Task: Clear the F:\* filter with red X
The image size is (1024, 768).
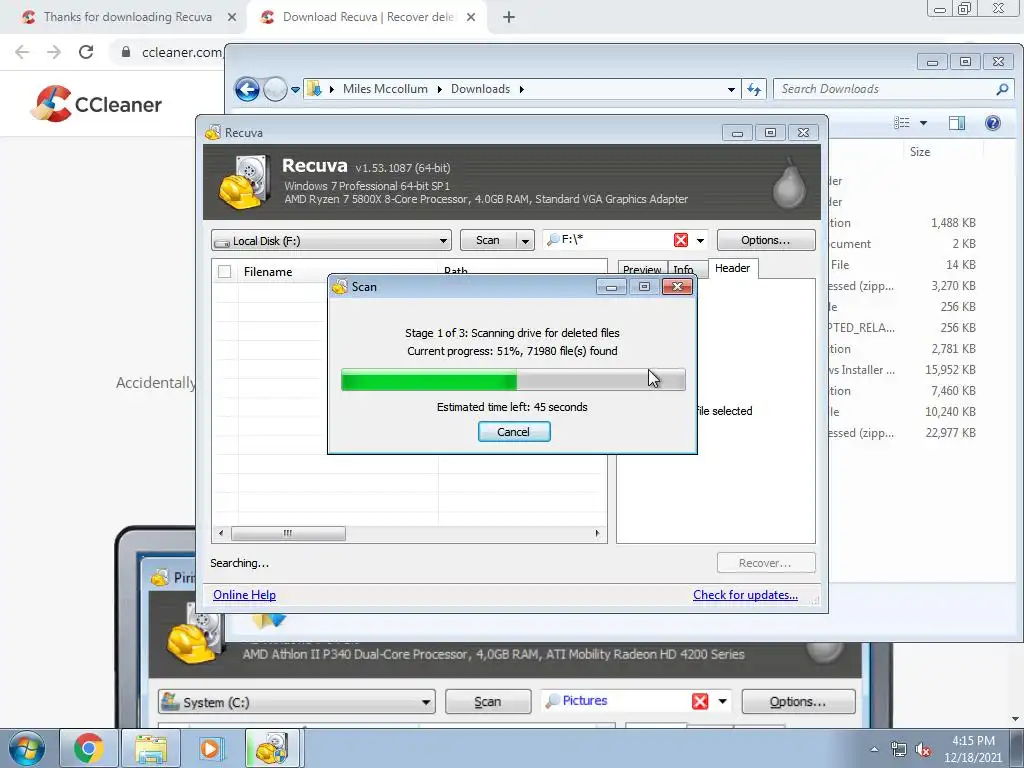Action: click(x=680, y=240)
